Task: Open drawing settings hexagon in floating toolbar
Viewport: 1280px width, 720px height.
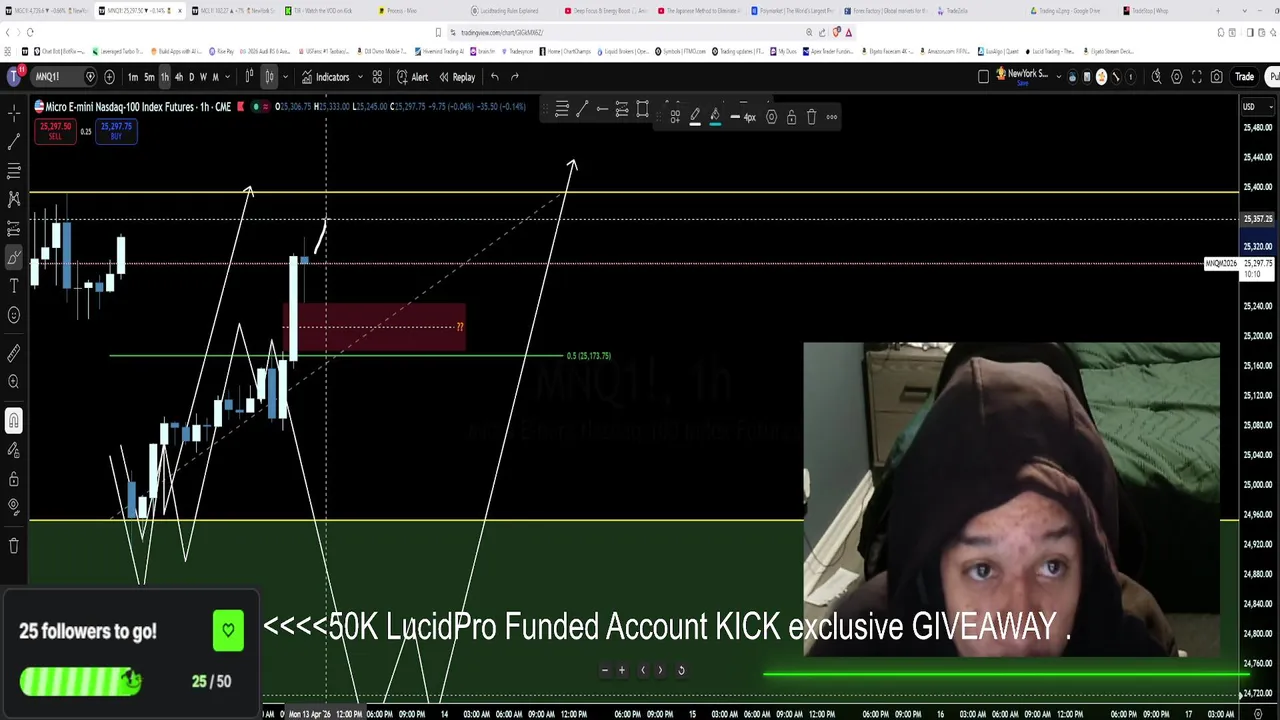Action: click(771, 117)
